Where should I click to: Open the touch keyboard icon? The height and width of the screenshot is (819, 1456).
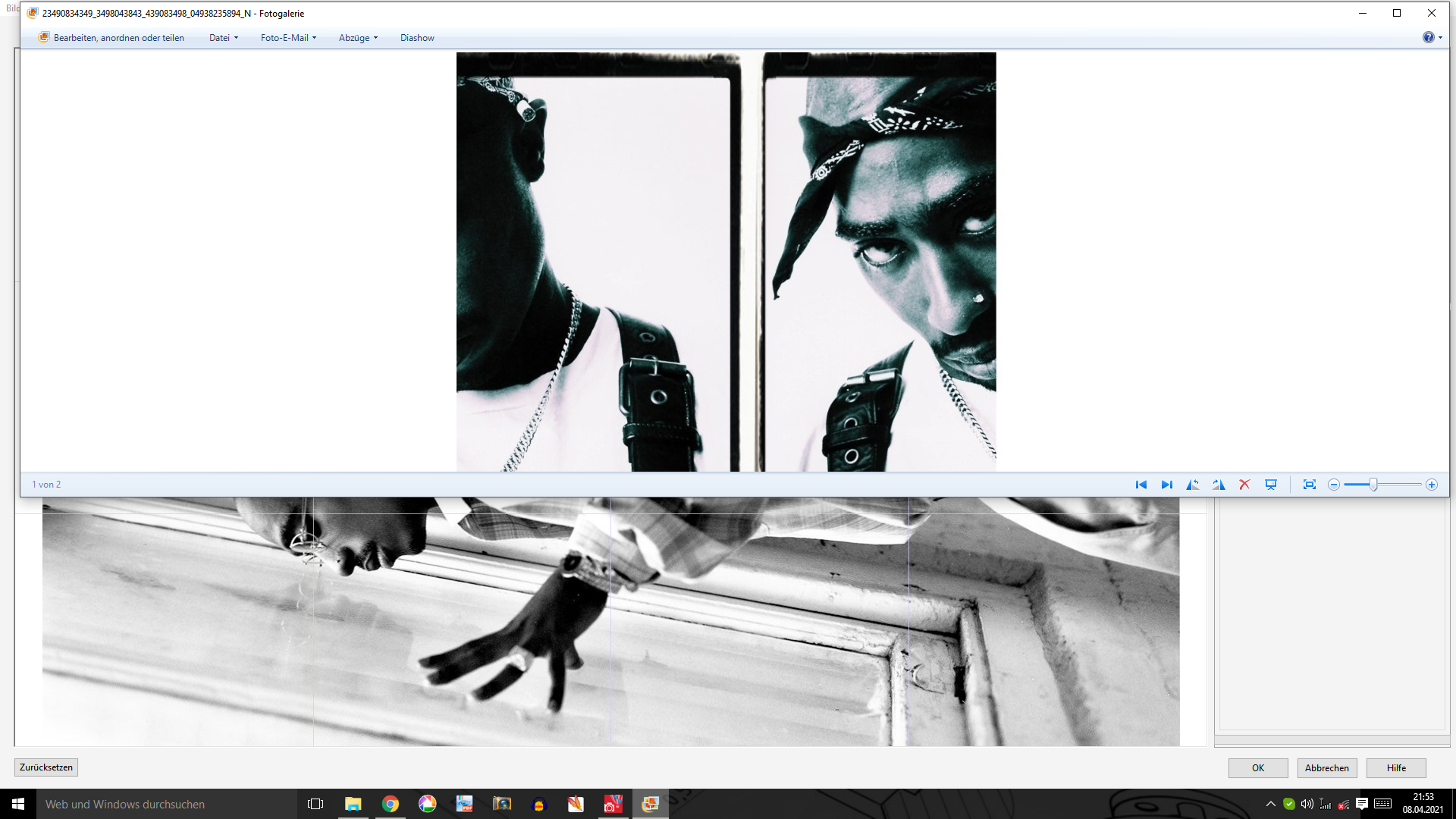coord(1382,804)
